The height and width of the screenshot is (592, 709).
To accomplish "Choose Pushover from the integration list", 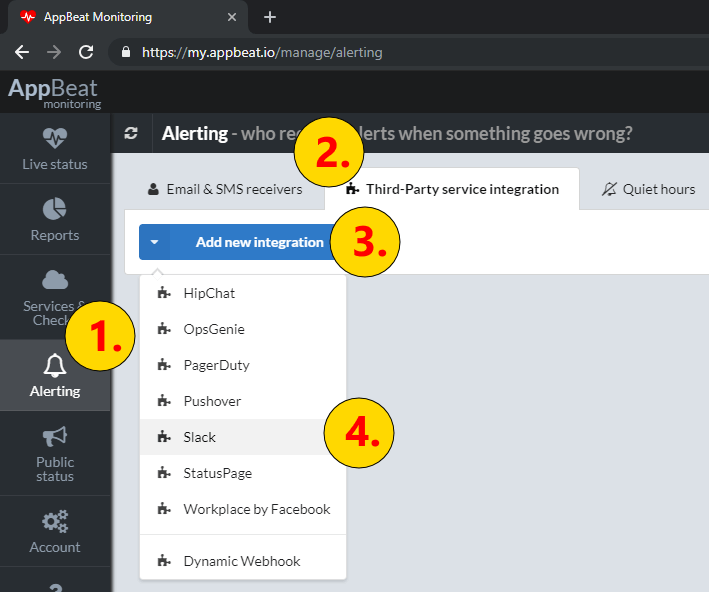I will (x=243, y=401).
